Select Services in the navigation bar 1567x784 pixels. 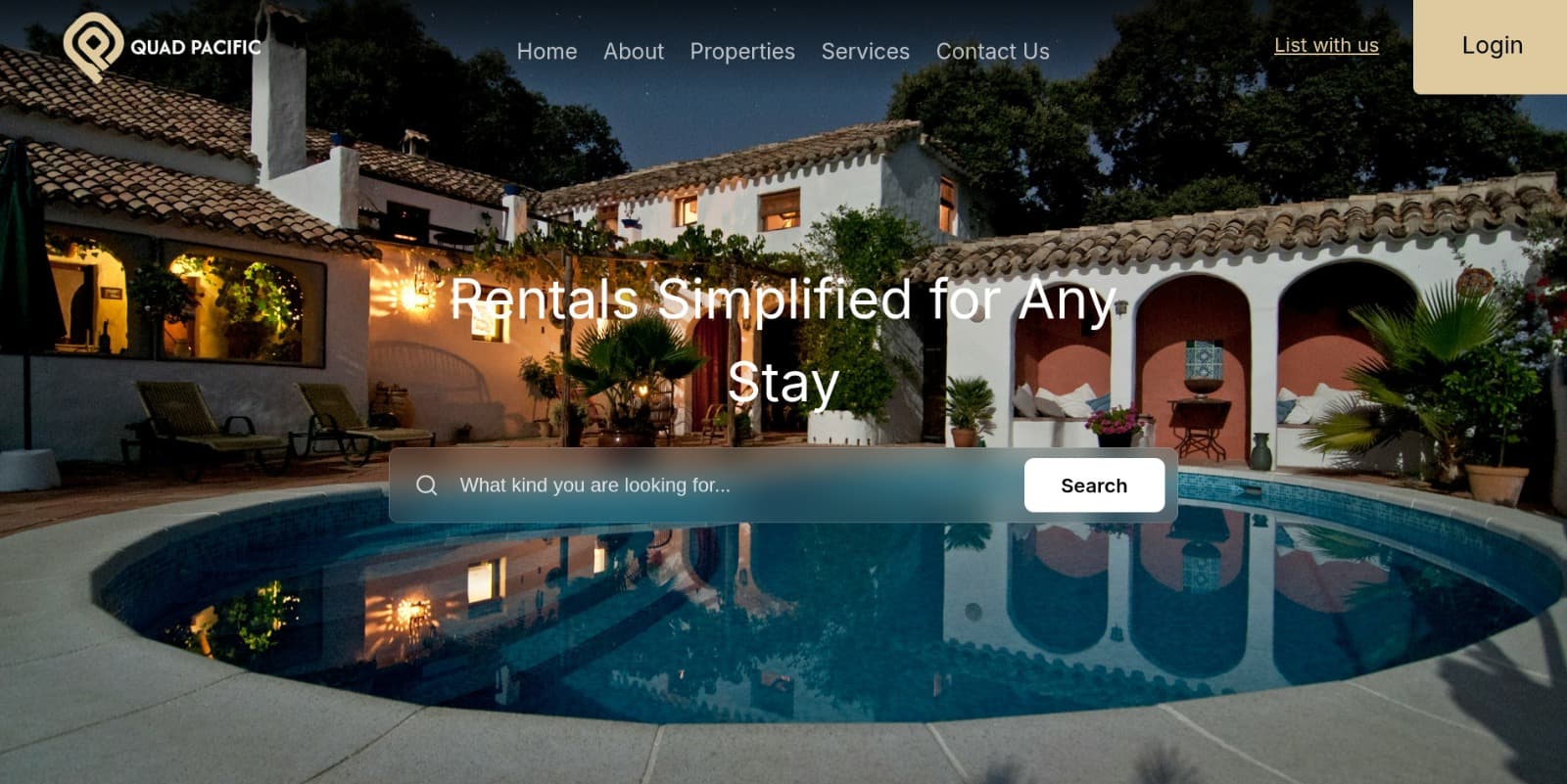865,51
